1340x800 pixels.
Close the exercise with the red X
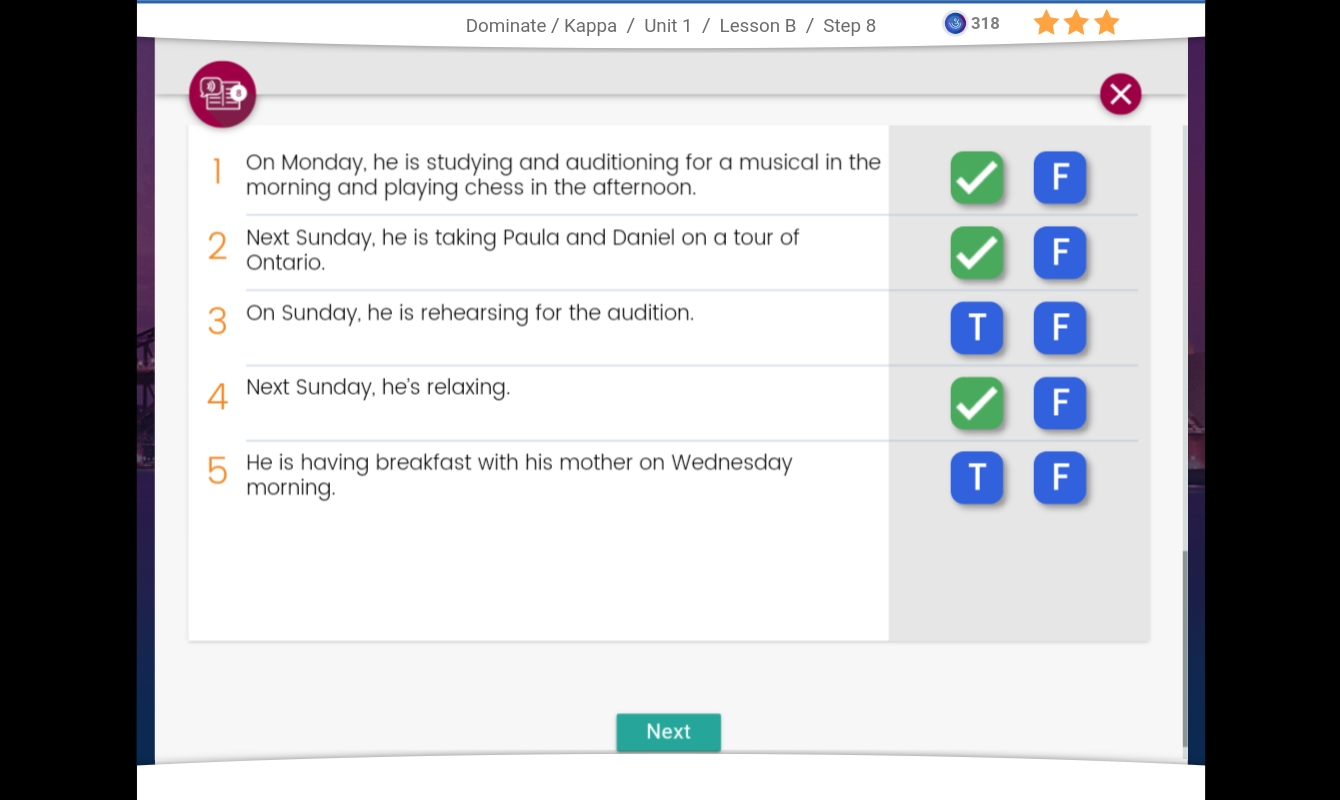tap(1120, 94)
